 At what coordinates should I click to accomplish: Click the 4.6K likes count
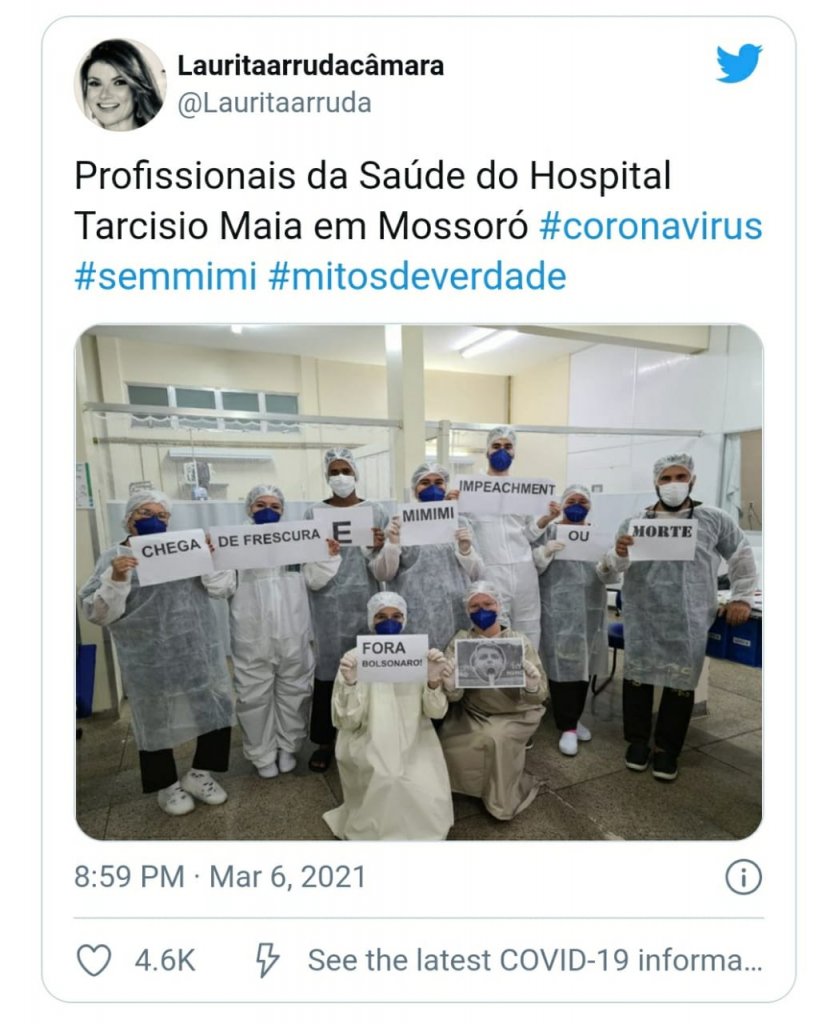[x=165, y=961]
